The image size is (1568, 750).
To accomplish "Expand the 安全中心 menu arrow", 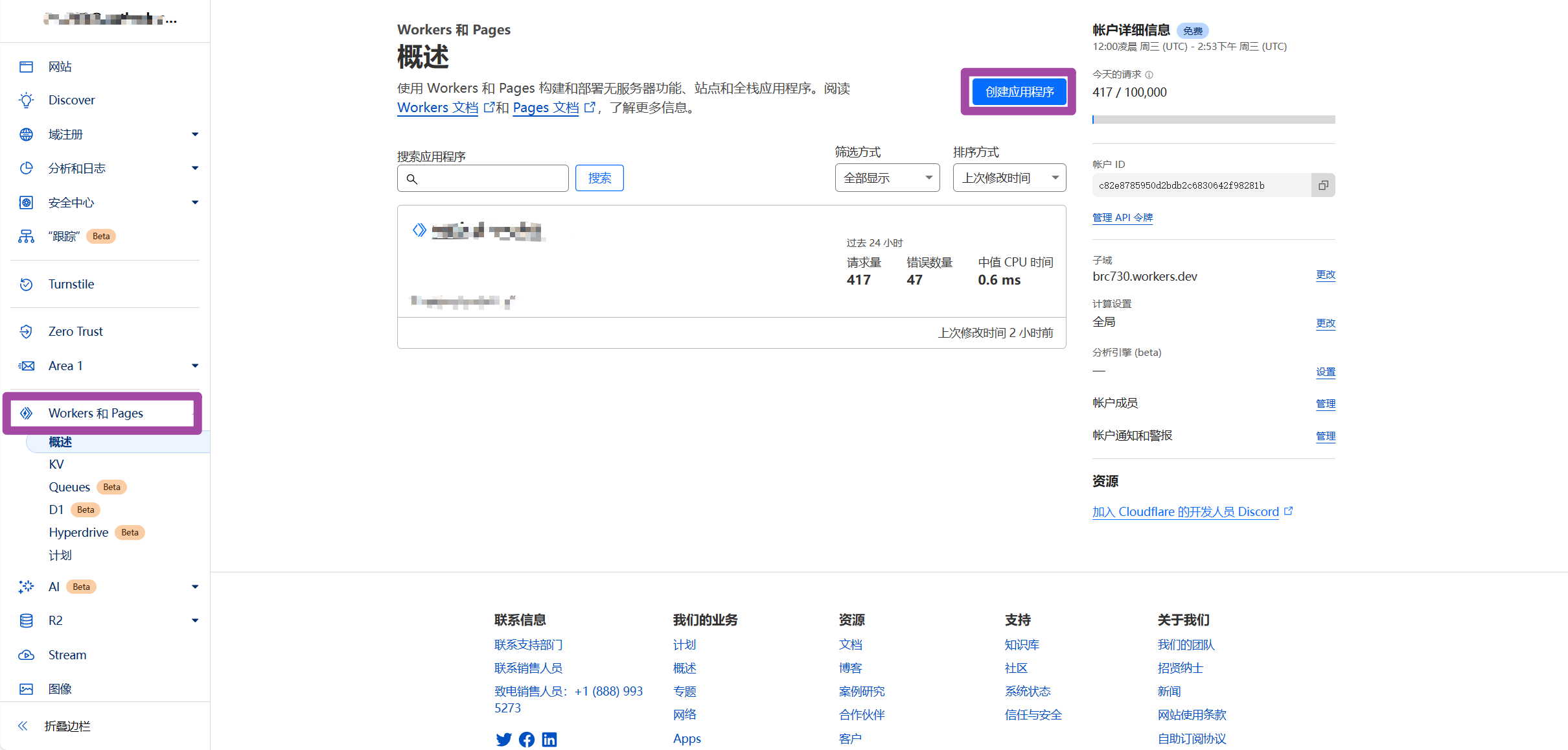I will pyautogui.click(x=195, y=202).
